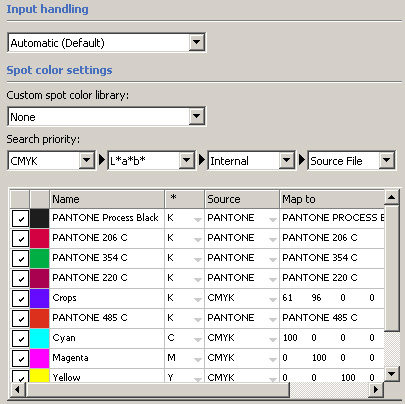Click the black PANTONE Process Black swatch
This screenshot has height=404, width=405.
(x=40, y=218)
